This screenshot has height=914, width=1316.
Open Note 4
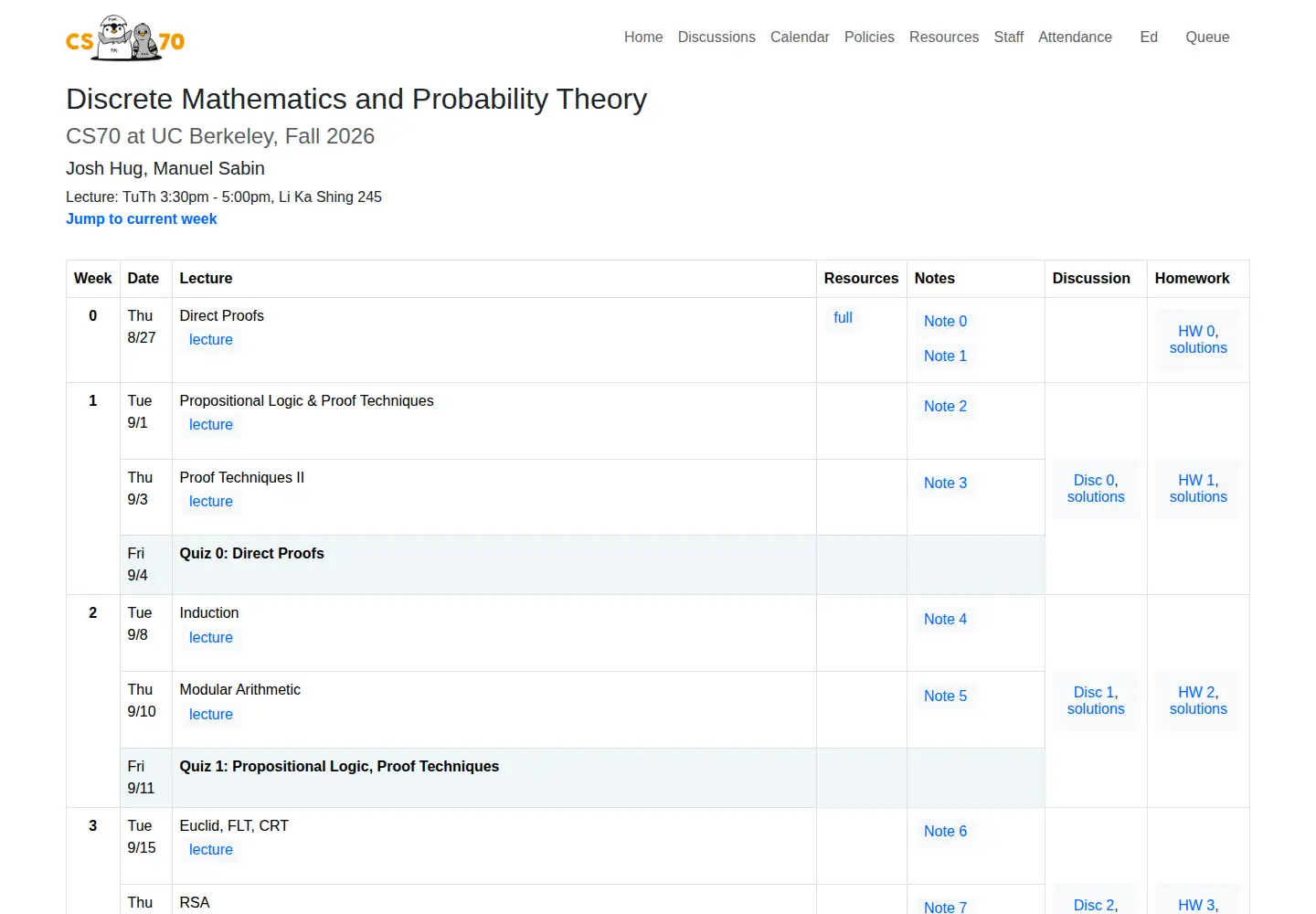pos(945,619)
